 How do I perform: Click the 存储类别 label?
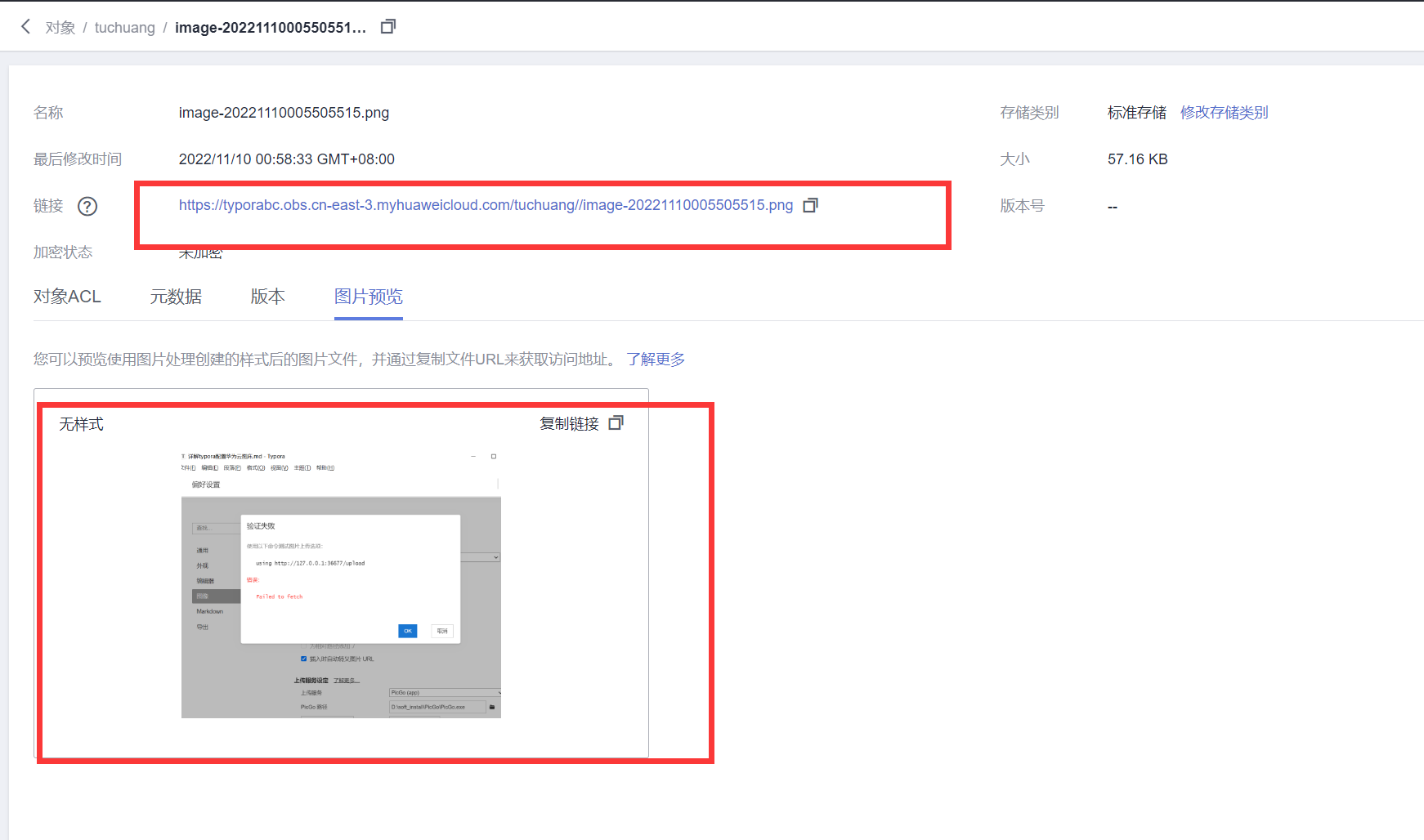(x=1029, y=113)
